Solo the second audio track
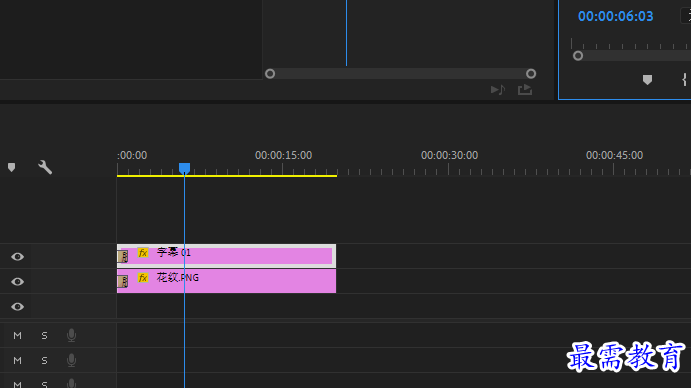691x388 pixels. [x=44, y=361]
